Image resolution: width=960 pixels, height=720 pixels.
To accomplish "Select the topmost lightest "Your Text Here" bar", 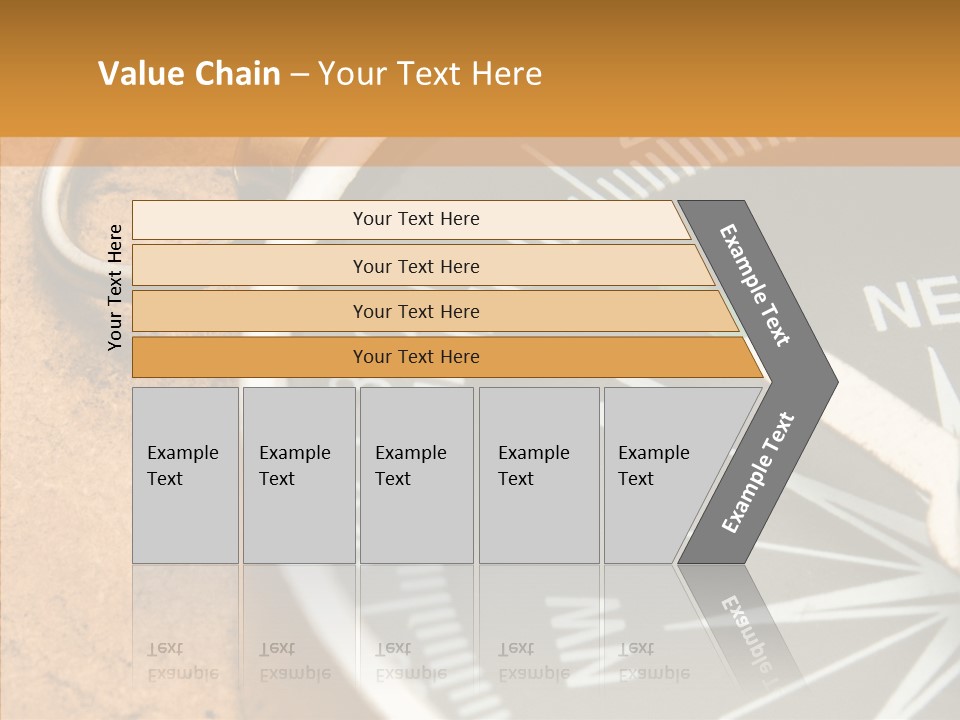I will click(x=416, y=219).
